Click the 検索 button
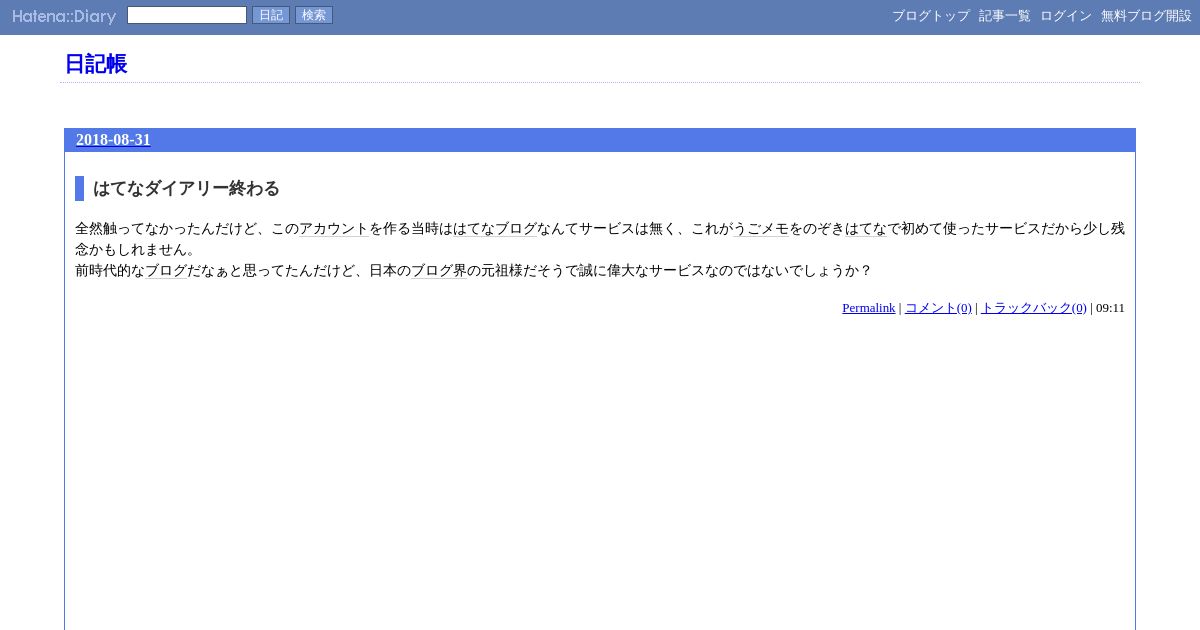The width and height of the screenshot is (1200, 630). point(314,15)
